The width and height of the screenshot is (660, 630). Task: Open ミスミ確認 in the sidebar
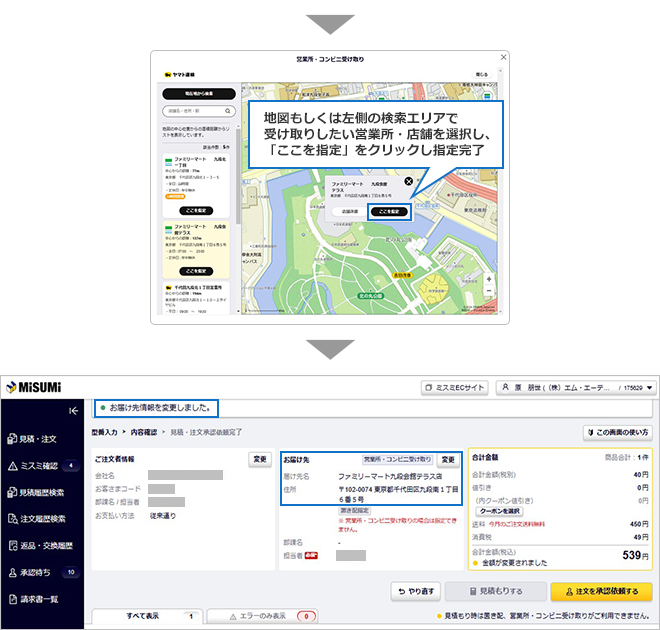click(x=42, y=465)
